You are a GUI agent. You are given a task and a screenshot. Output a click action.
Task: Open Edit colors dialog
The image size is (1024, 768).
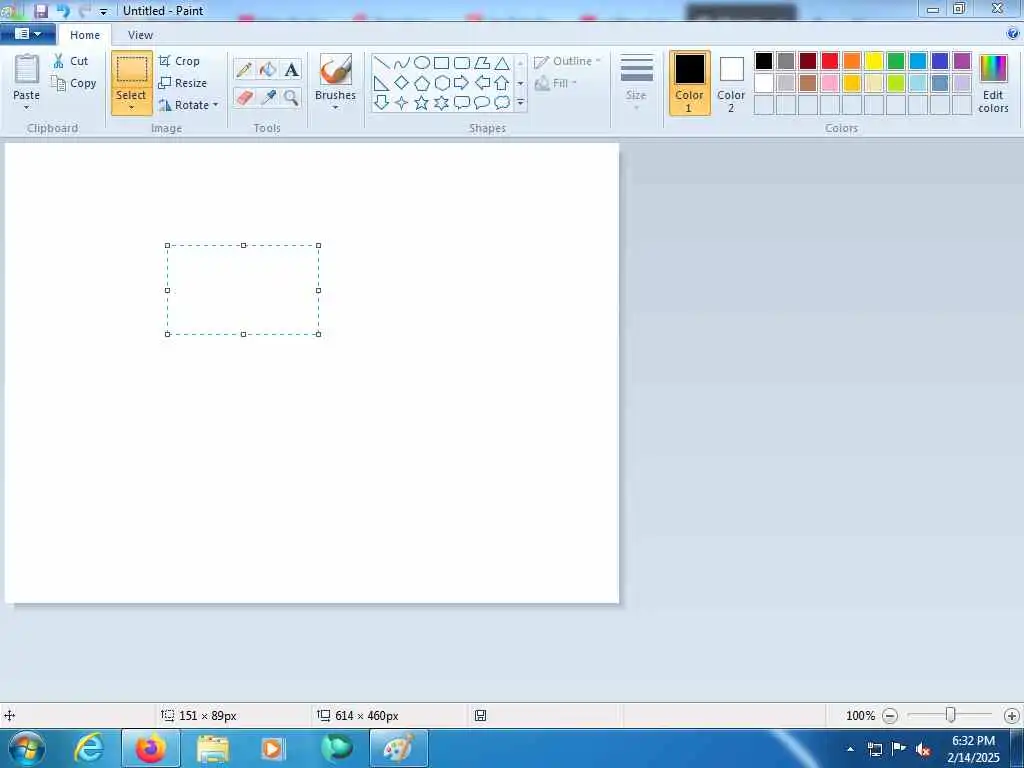[x=993, y=84]
